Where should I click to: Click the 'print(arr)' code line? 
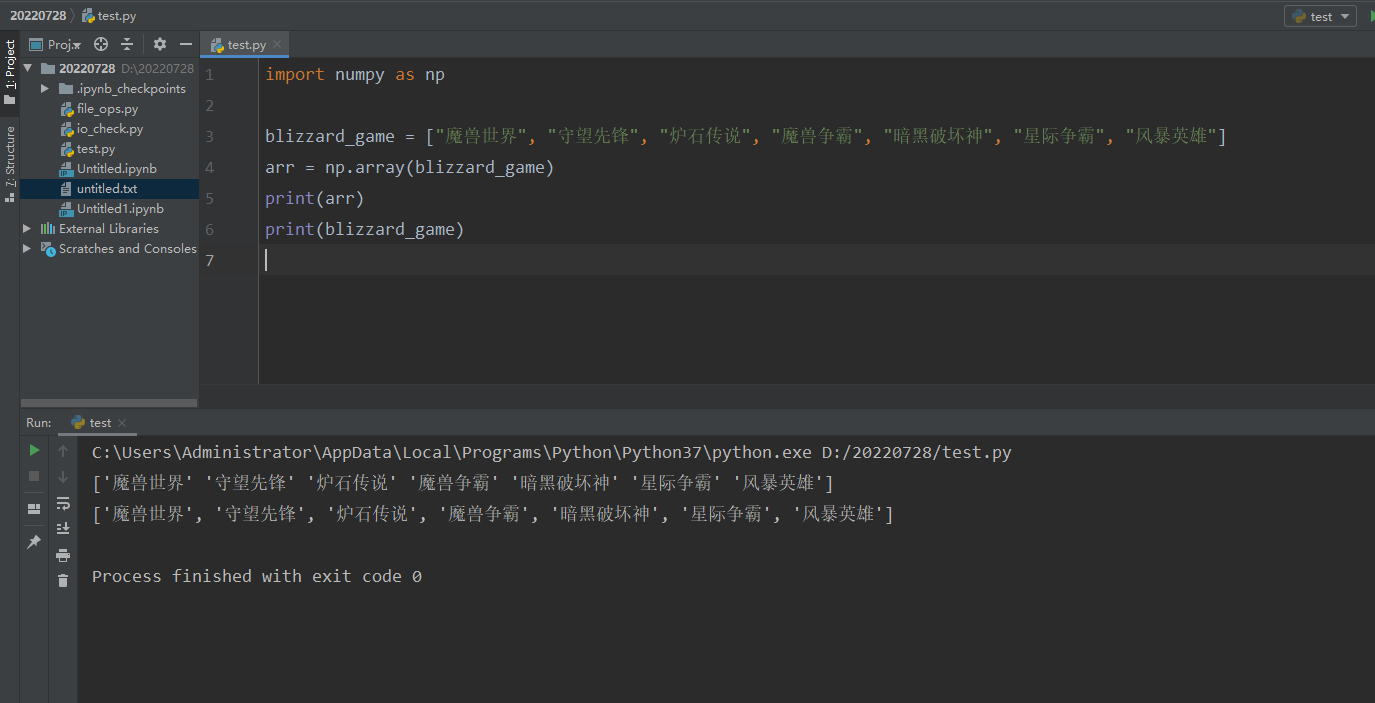(315, 199)
